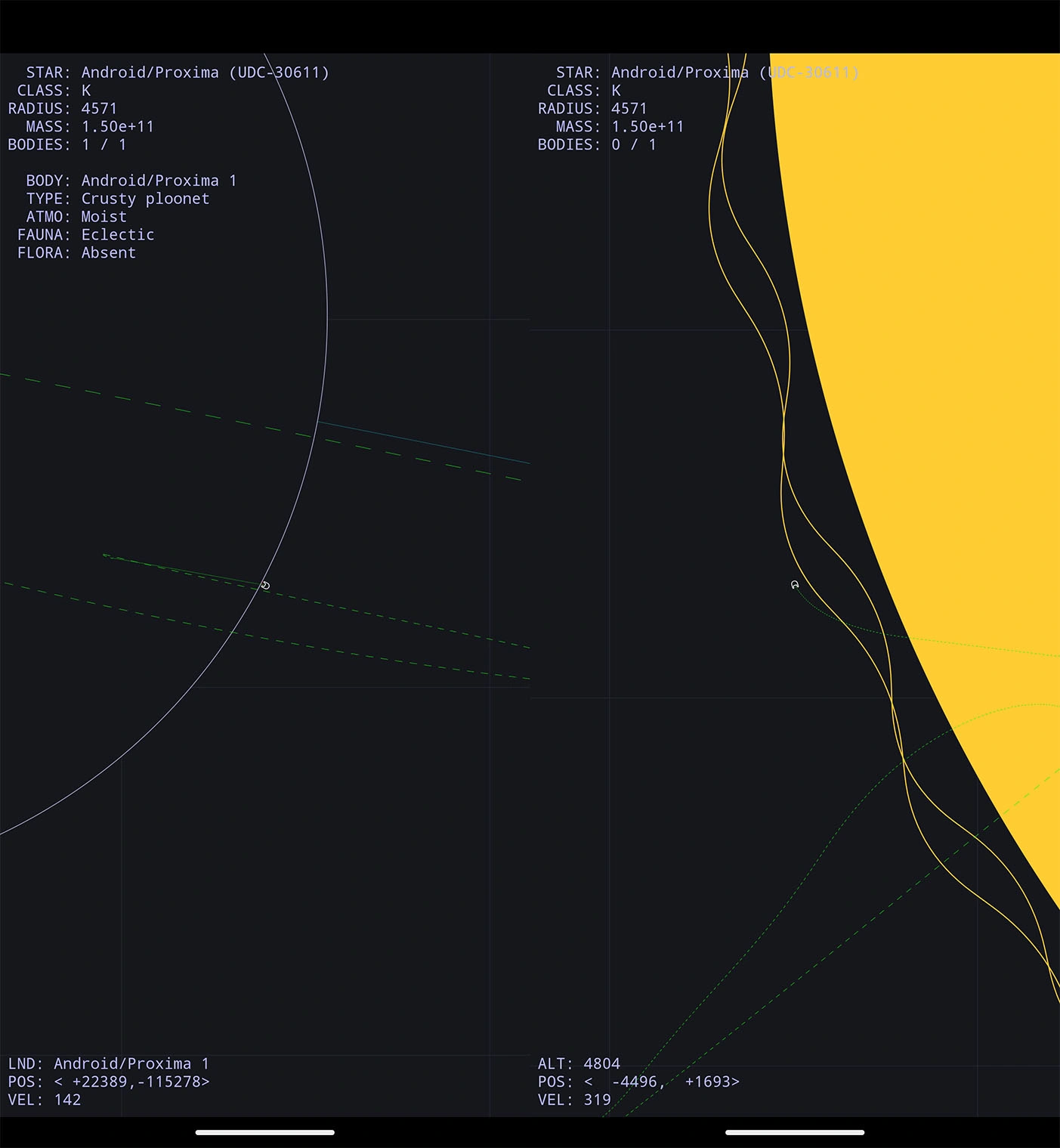Tap the TYPE: Crusty ploonet line
The width and height of the screenshot is (1060, 1148).
[x=118, y=199]
